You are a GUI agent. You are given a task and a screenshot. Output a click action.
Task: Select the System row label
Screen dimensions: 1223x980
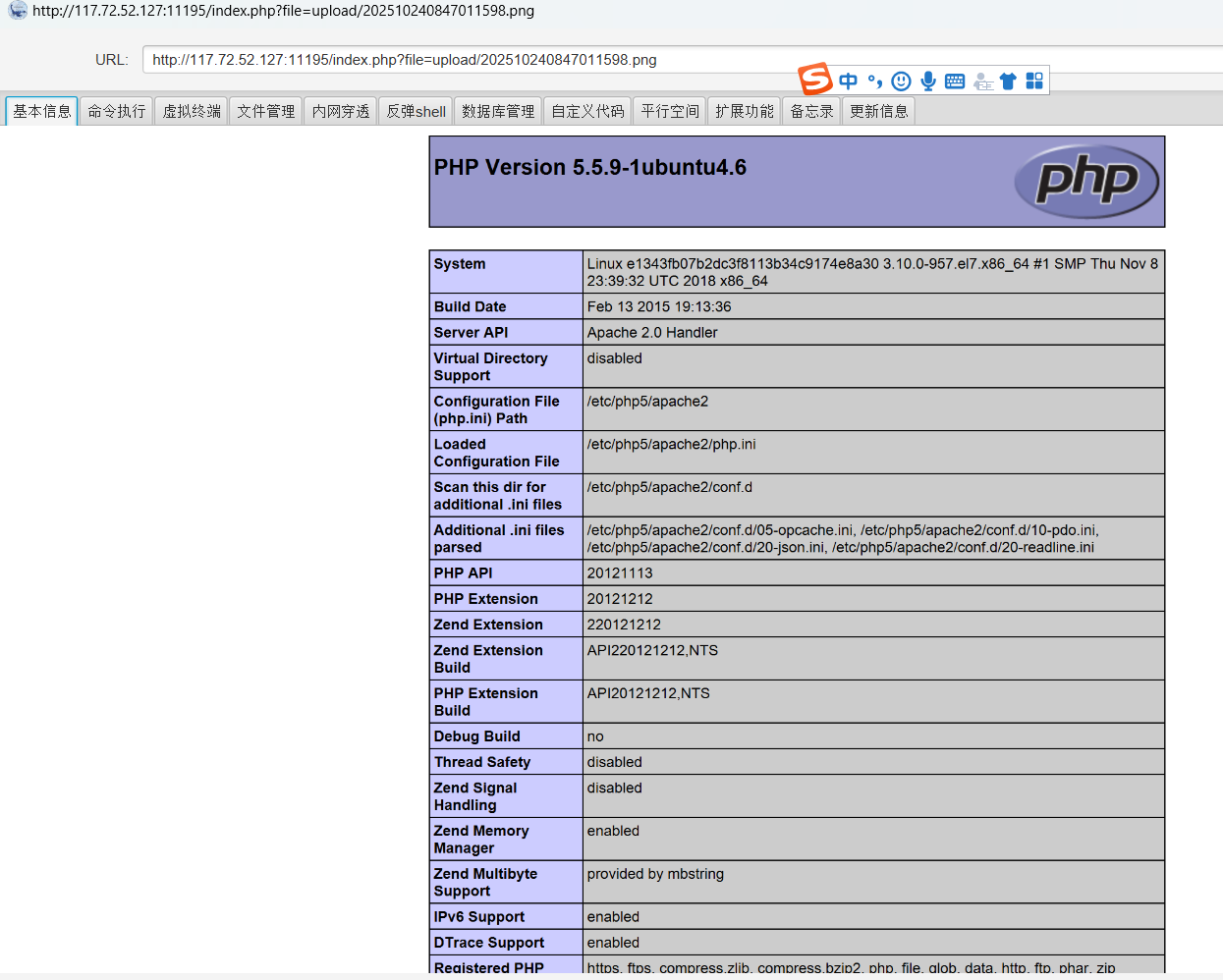tap(460, 264)
